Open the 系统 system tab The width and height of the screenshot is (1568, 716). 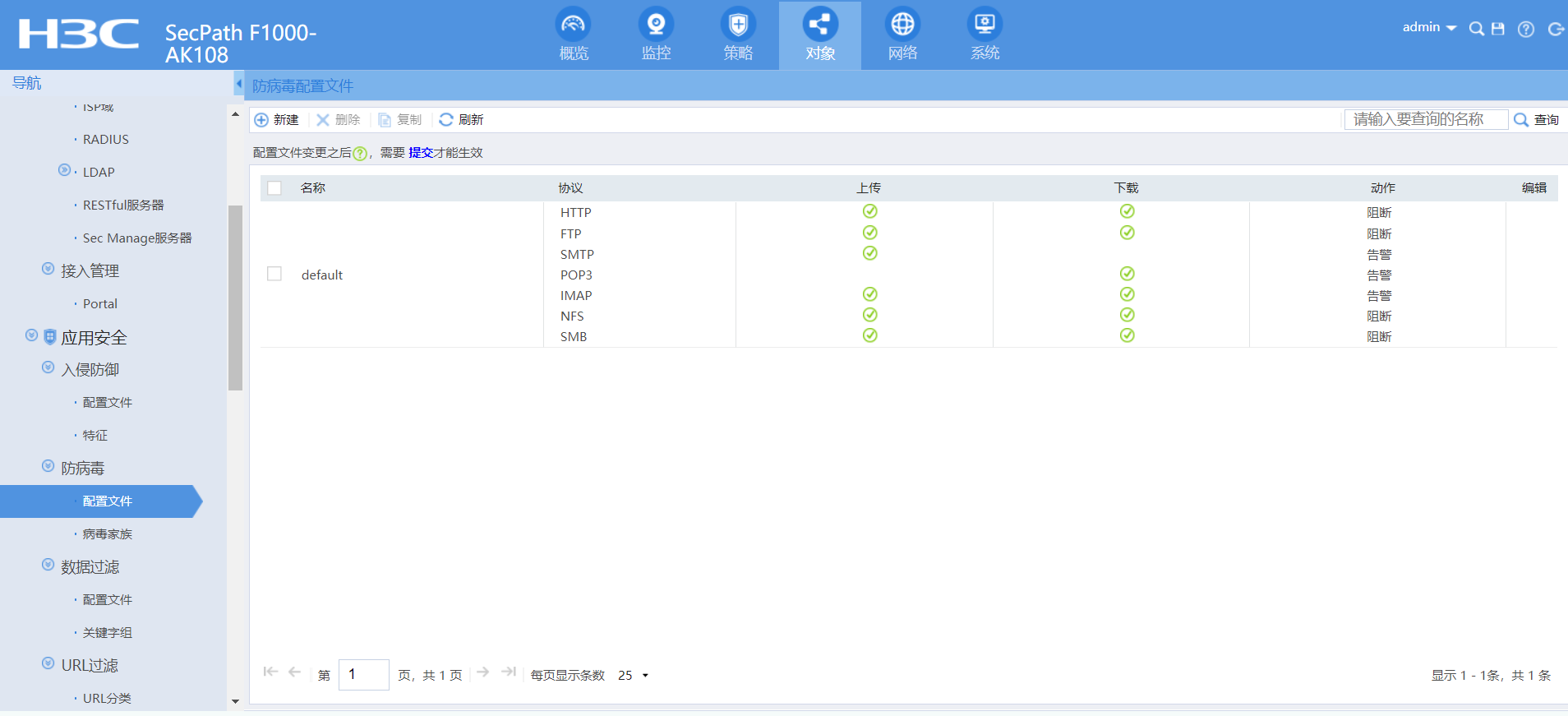click(985, 35)
